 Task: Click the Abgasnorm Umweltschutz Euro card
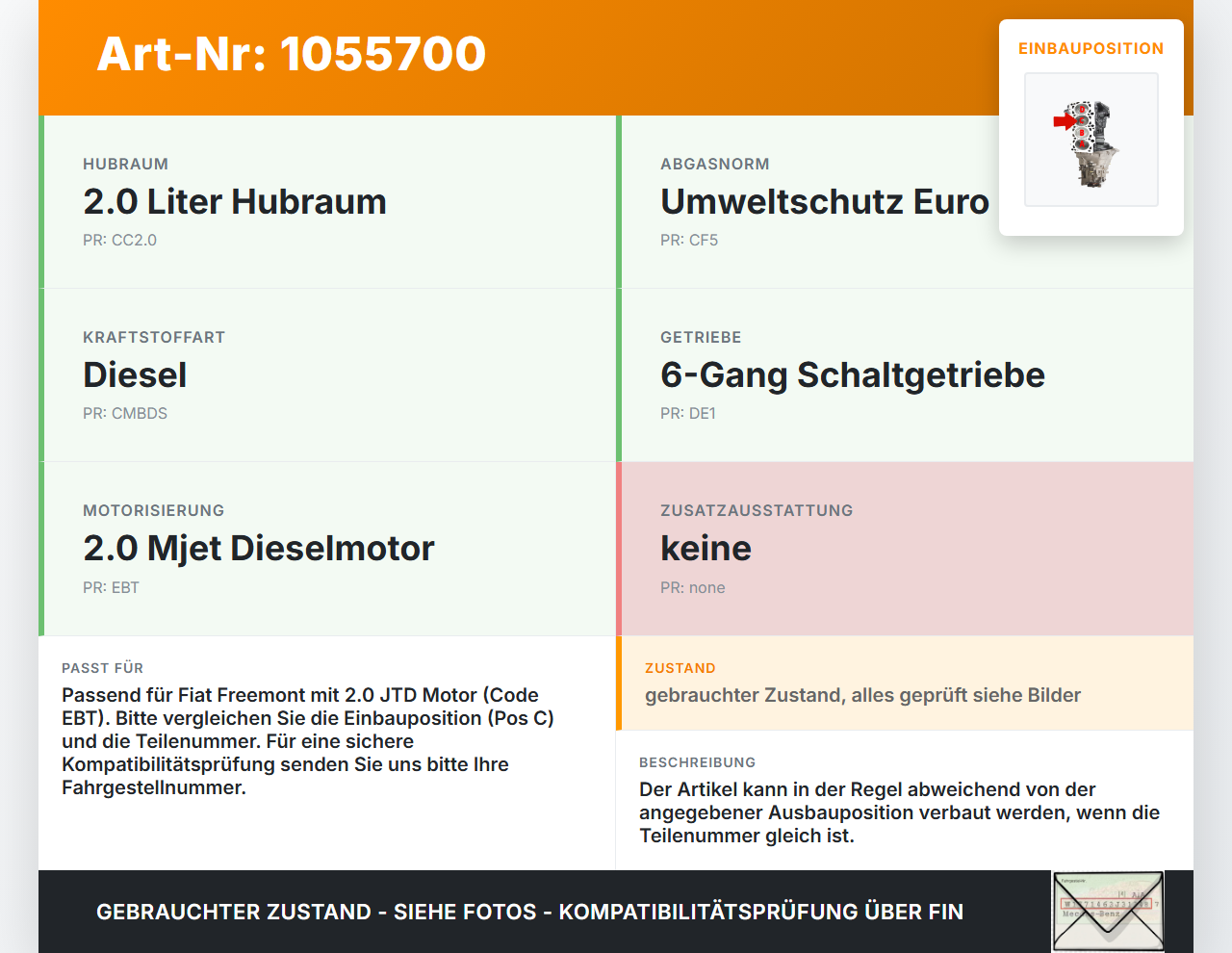tap(905, 202)
